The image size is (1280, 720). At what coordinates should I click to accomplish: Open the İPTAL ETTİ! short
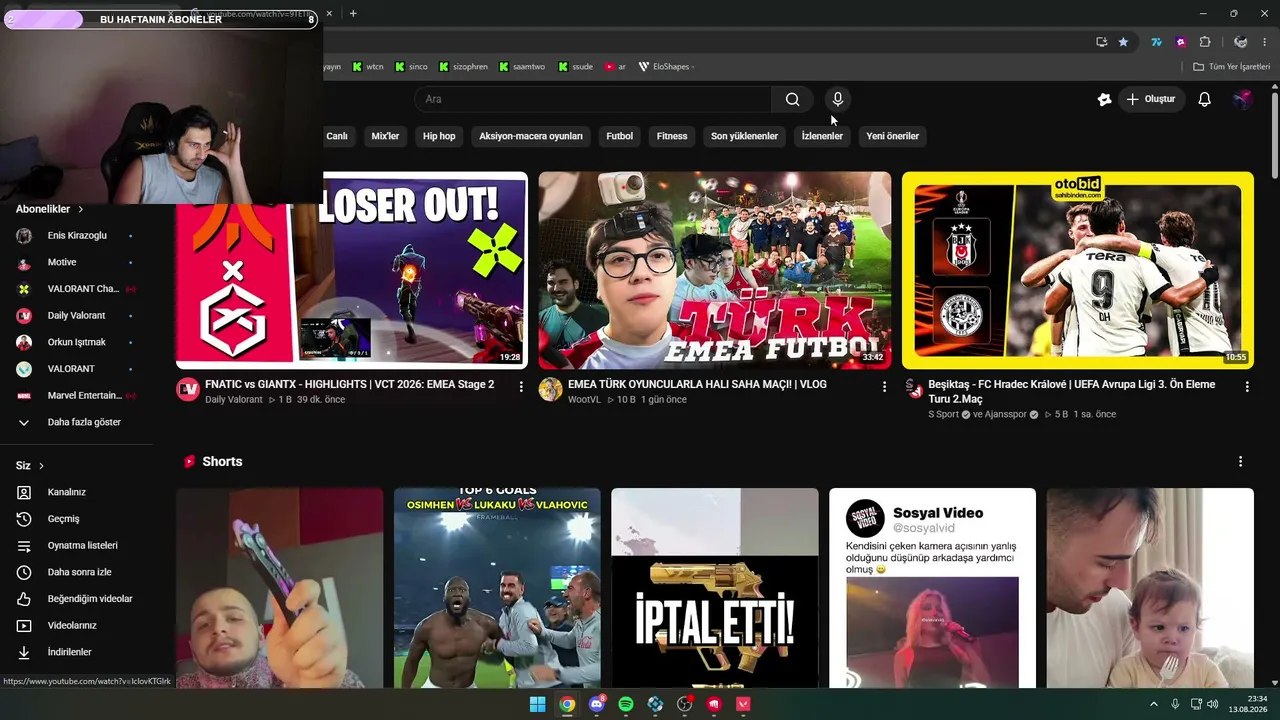coord(714,588)
